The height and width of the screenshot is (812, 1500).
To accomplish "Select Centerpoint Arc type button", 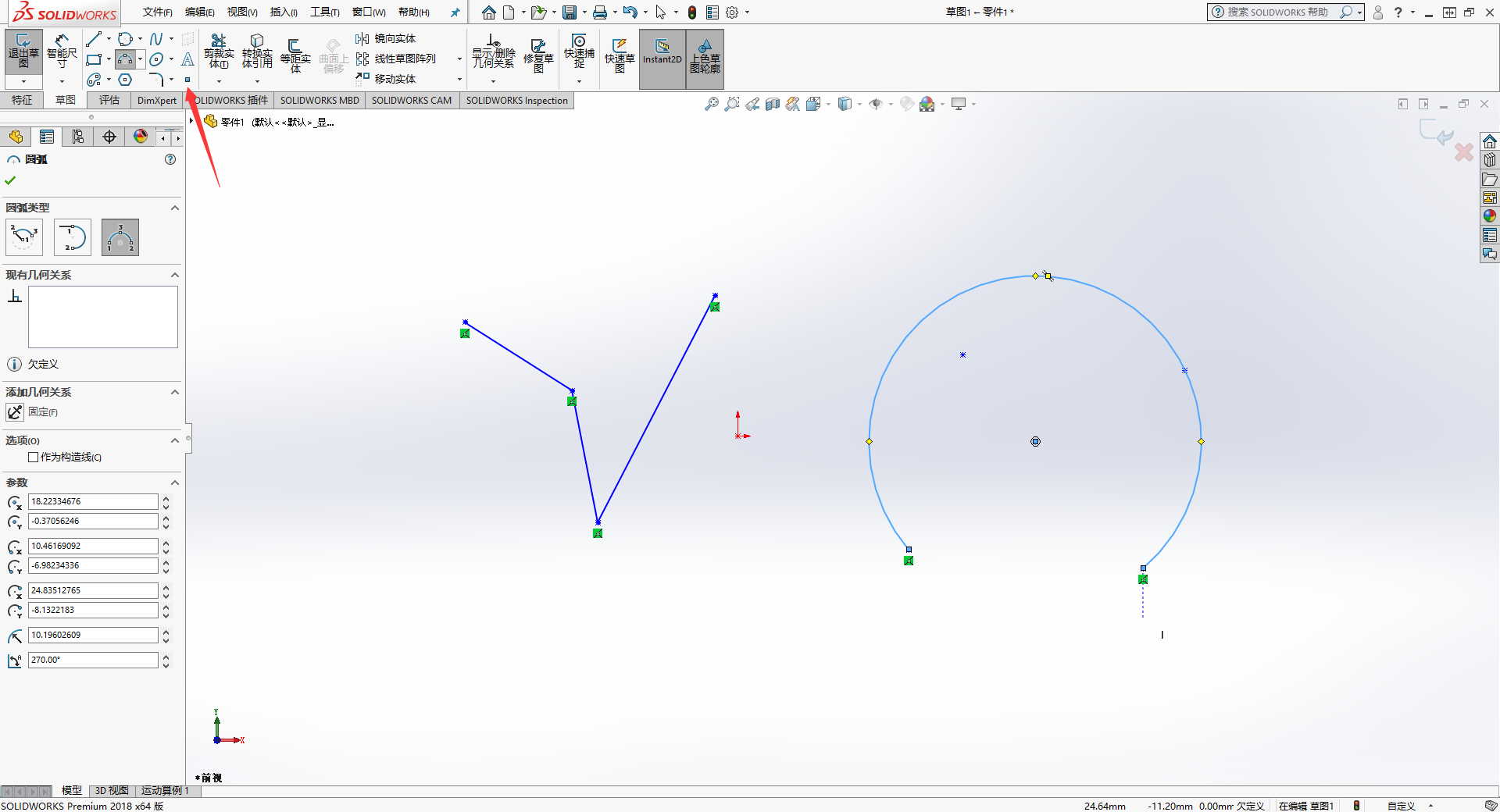I will pyautogui.click(x=24, y=237).
